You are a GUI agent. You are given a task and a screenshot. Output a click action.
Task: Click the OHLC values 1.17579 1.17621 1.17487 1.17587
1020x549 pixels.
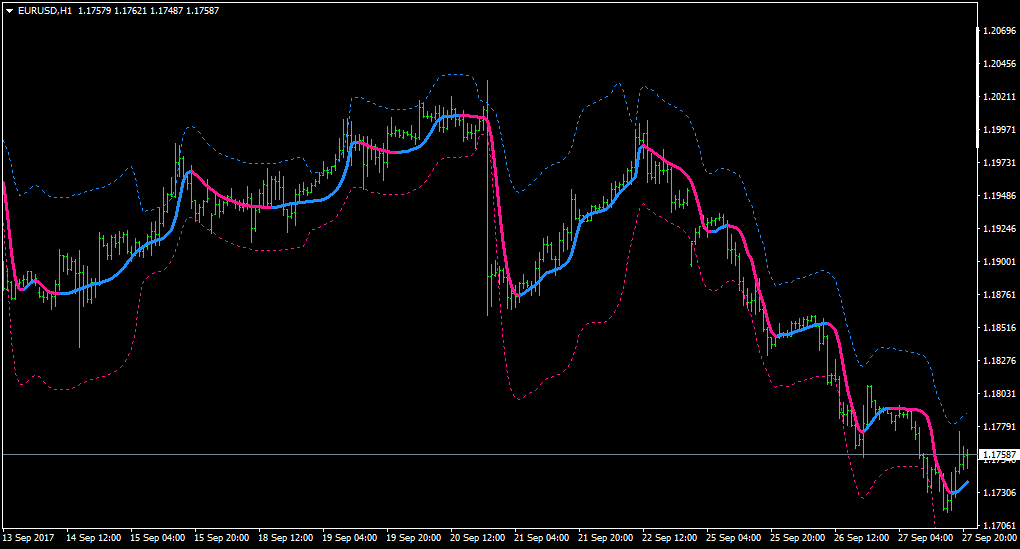pos(148,11)
